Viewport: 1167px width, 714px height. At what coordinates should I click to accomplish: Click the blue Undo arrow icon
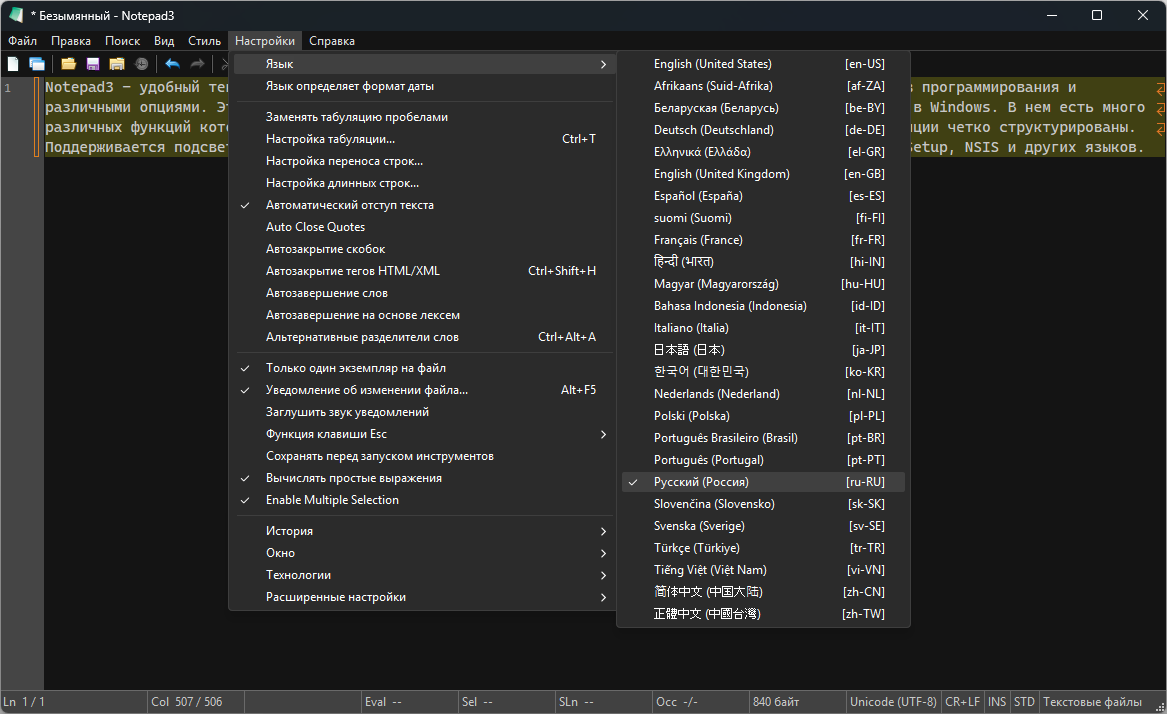coord(173,64)
